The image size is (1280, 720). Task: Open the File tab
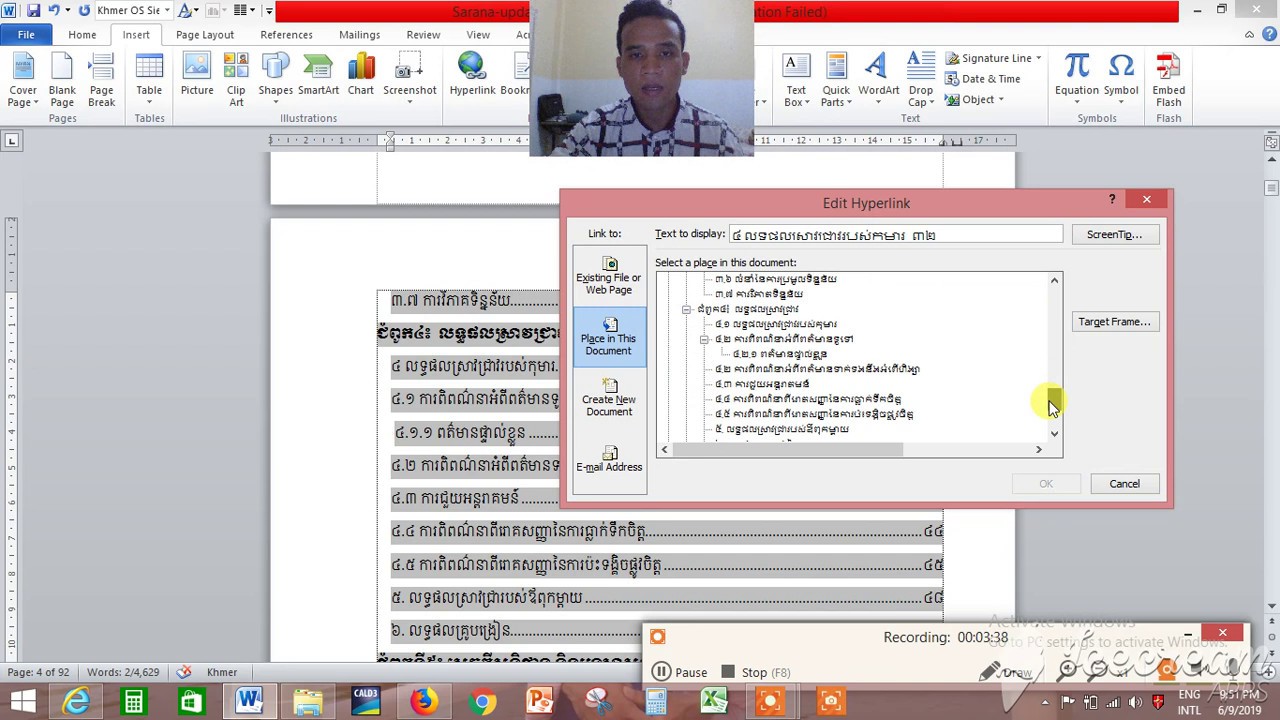tap(26, 34)
